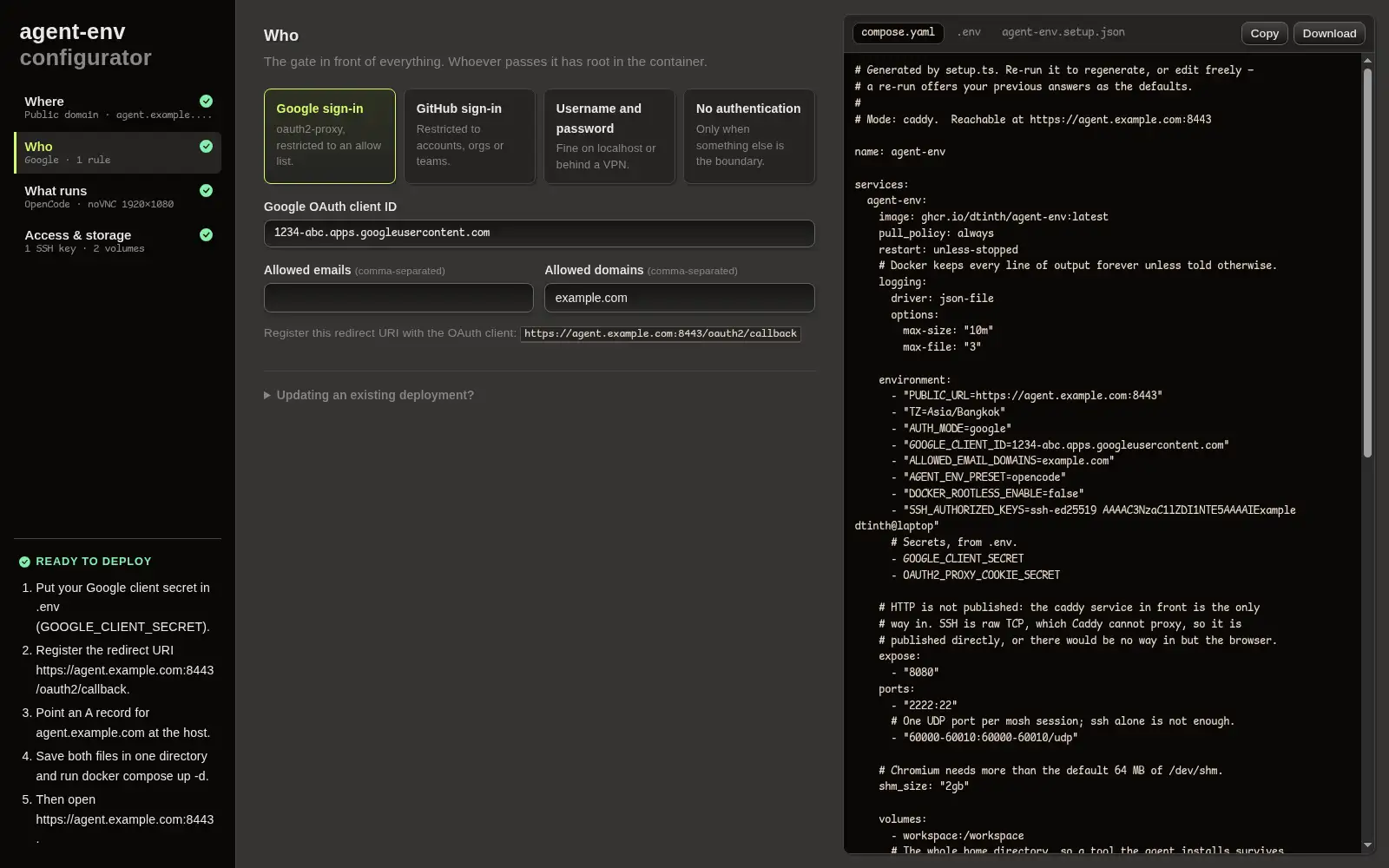This screenshot has width=1389, height=868.
Task: Click the green checkmark beside Access & storage
Action: [x=206, y=234]
